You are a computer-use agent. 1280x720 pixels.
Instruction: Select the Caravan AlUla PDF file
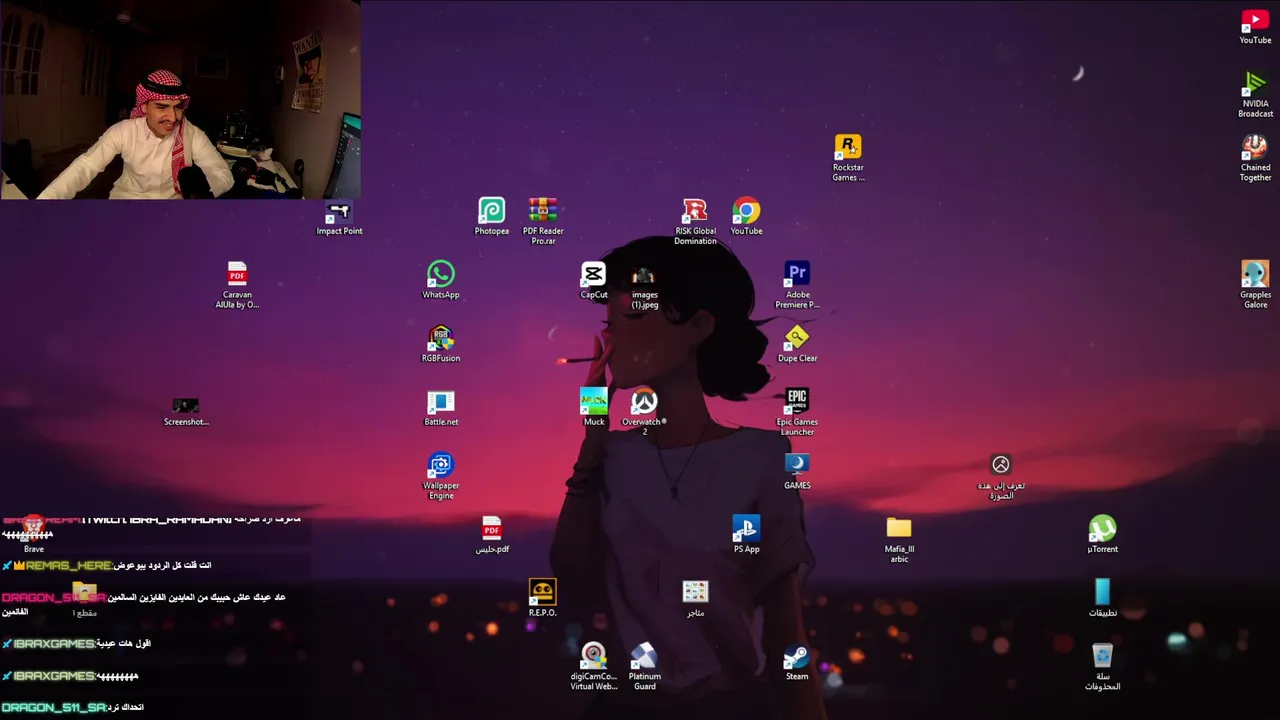tap(237, 285)
